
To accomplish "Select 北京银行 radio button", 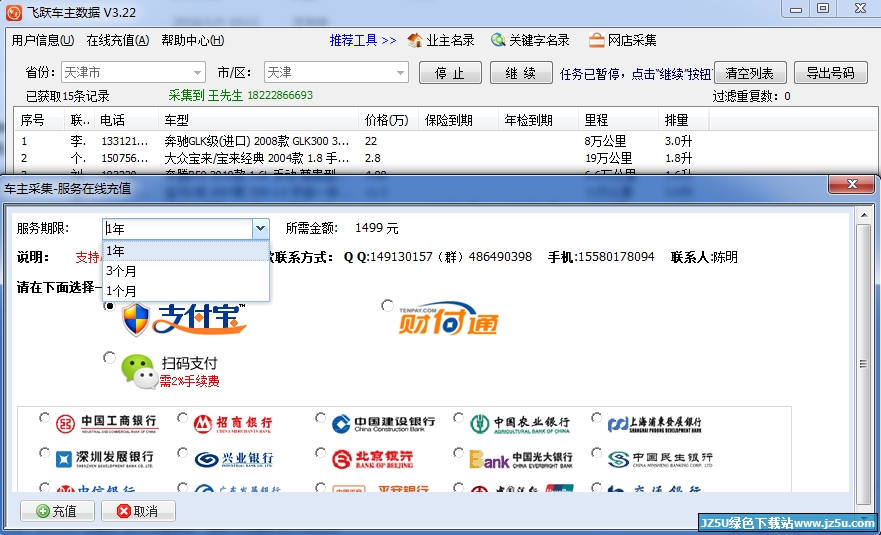I will [320, 452].
